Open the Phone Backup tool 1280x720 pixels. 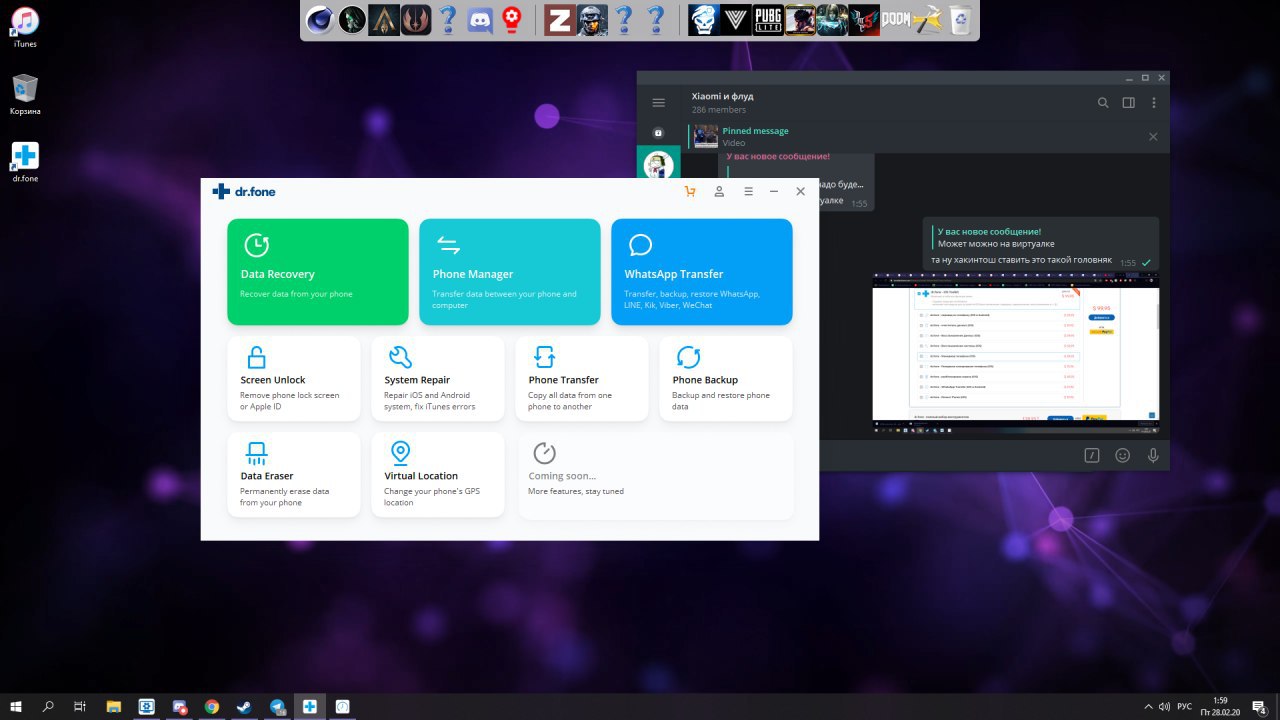coord(726,378)
